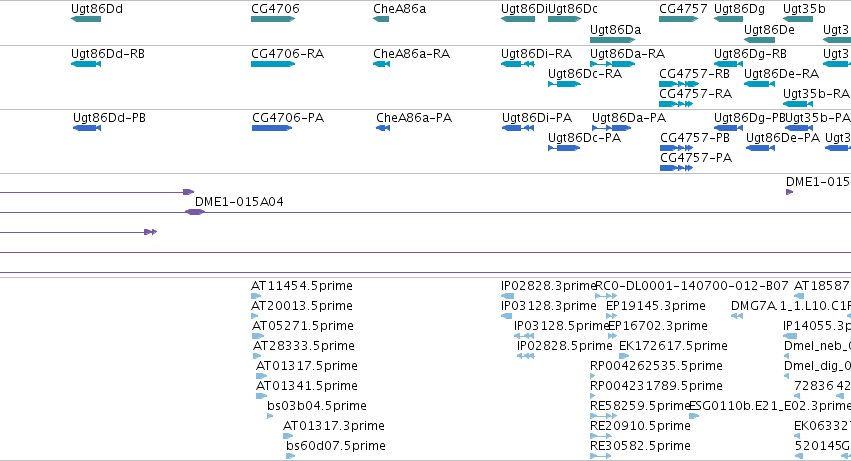Viewport: 851px width, 461px height.
Task: Select the AT01341.5prime EST label
Action: click(307, 387)
